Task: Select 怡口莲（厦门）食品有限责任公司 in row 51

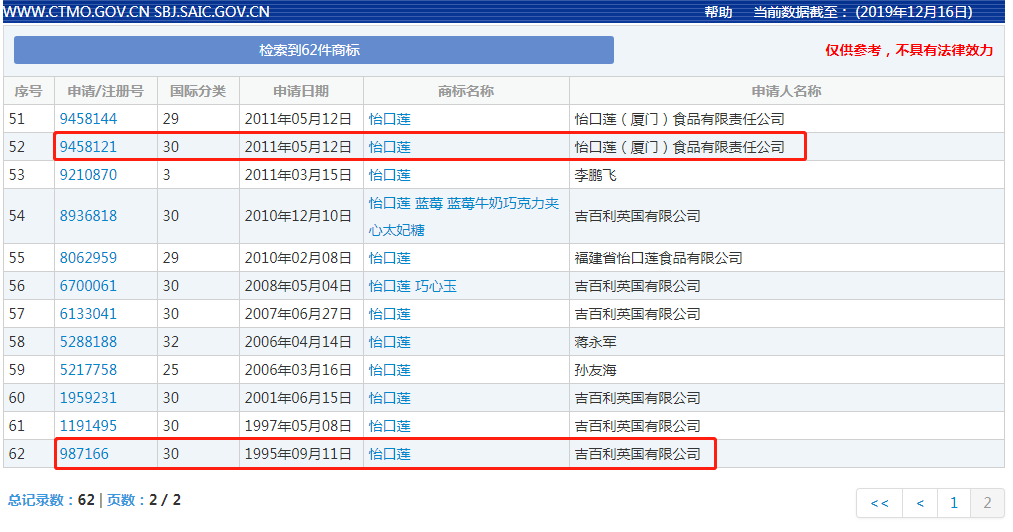Action: [x=680, y=119]
